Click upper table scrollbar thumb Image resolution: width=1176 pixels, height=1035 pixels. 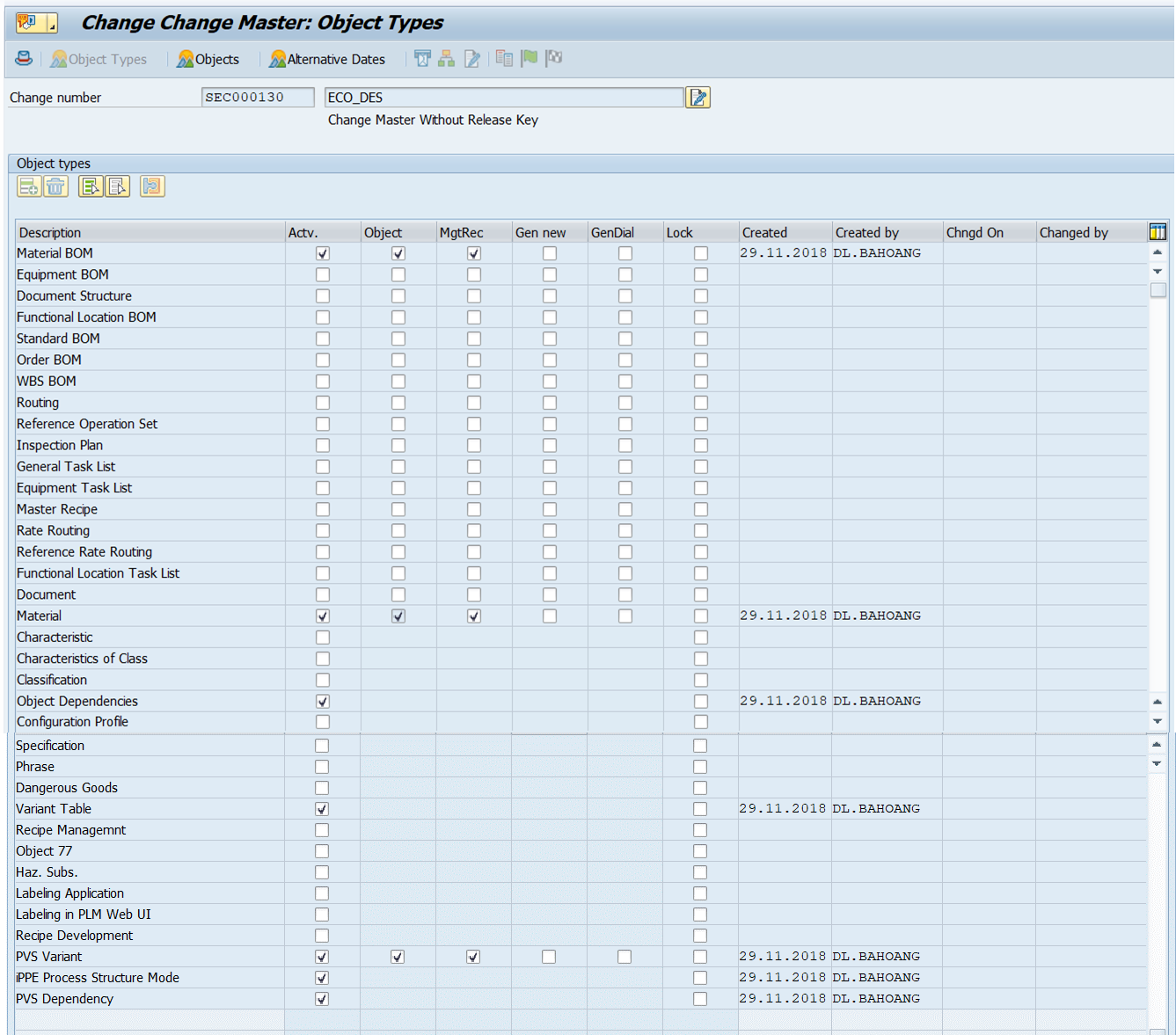tap(1158, 290)
